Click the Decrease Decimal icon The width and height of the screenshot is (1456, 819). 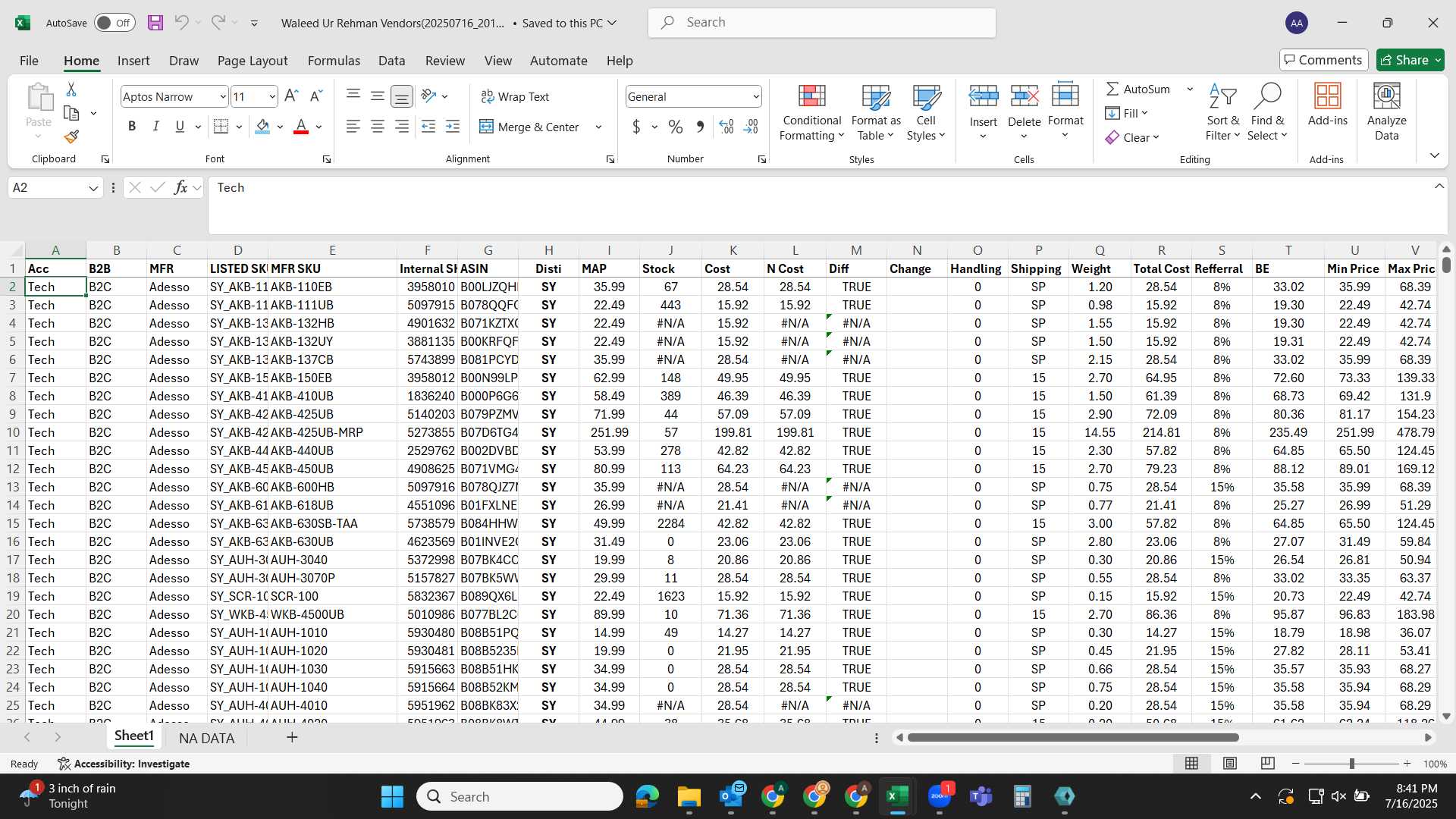click(751, 127)
